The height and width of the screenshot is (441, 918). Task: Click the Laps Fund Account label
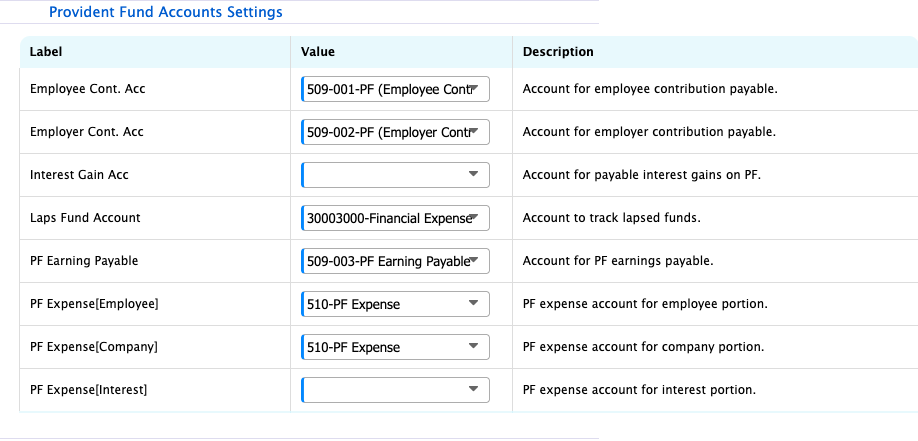click(x=85, y=218)
